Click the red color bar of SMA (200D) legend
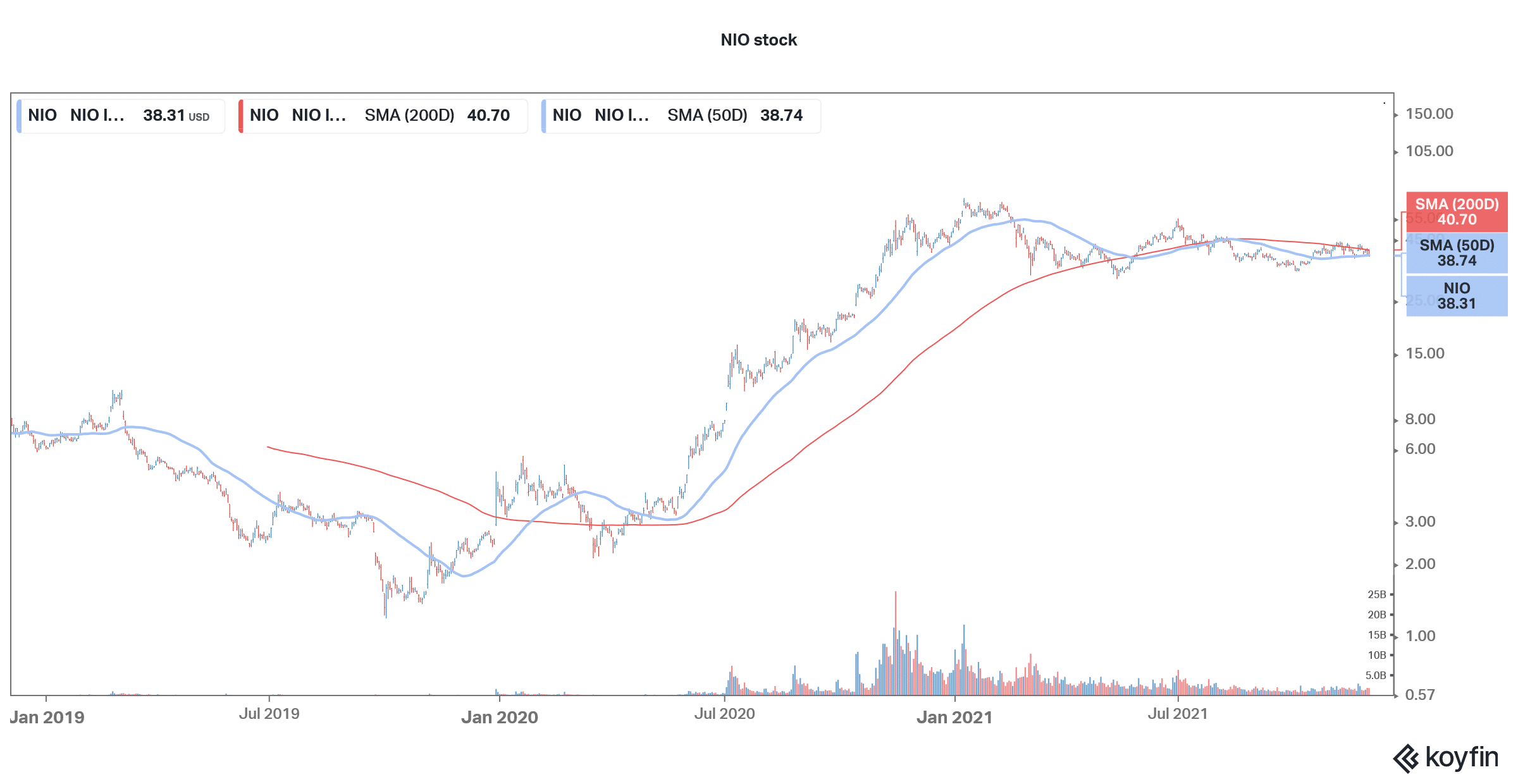 pos(240,116)
